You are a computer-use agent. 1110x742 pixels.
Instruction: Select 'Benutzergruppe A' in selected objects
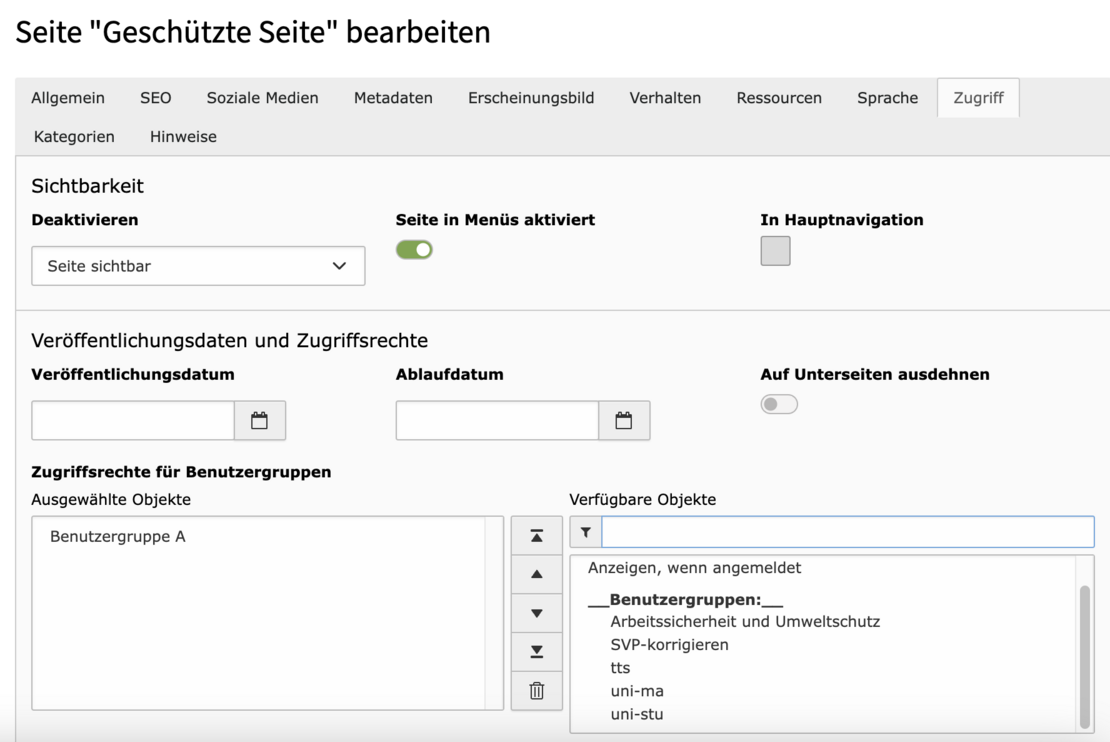point(118,537)
